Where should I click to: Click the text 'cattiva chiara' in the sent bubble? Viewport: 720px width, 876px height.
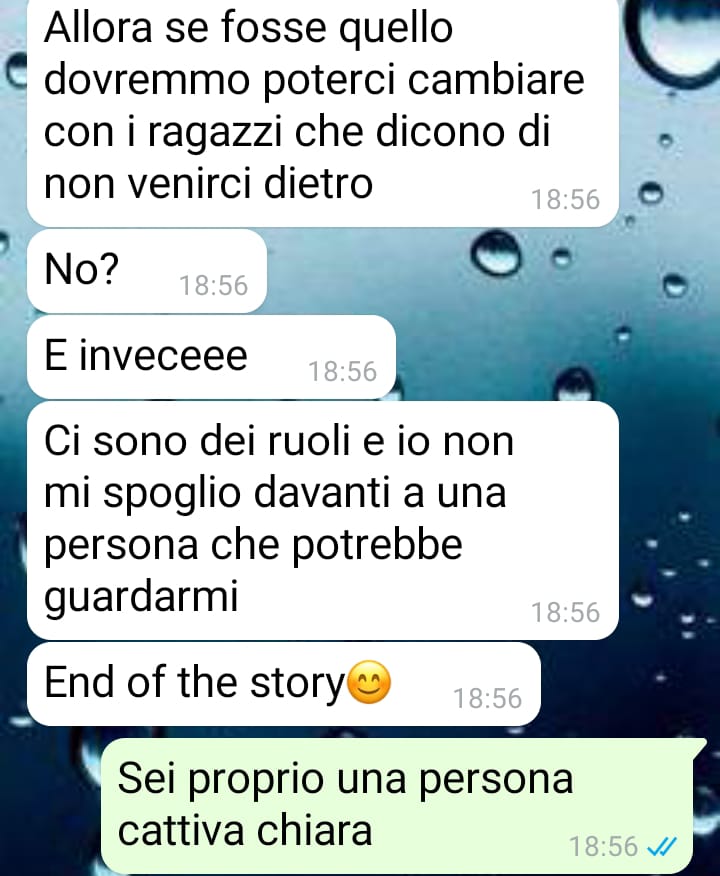tap(245, 830)
